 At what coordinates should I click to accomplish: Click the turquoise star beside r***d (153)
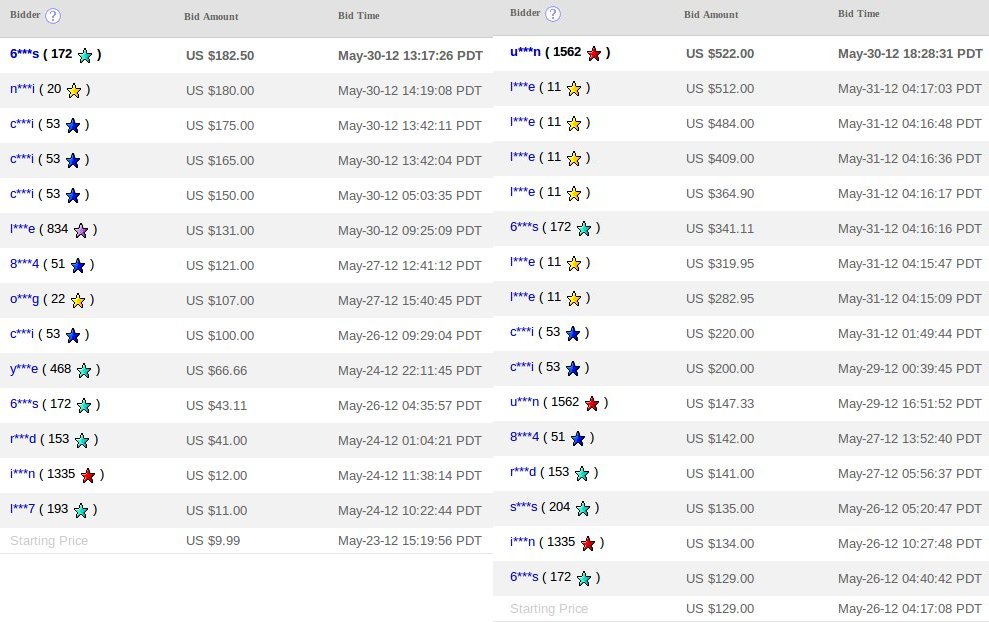click(83, 440)
